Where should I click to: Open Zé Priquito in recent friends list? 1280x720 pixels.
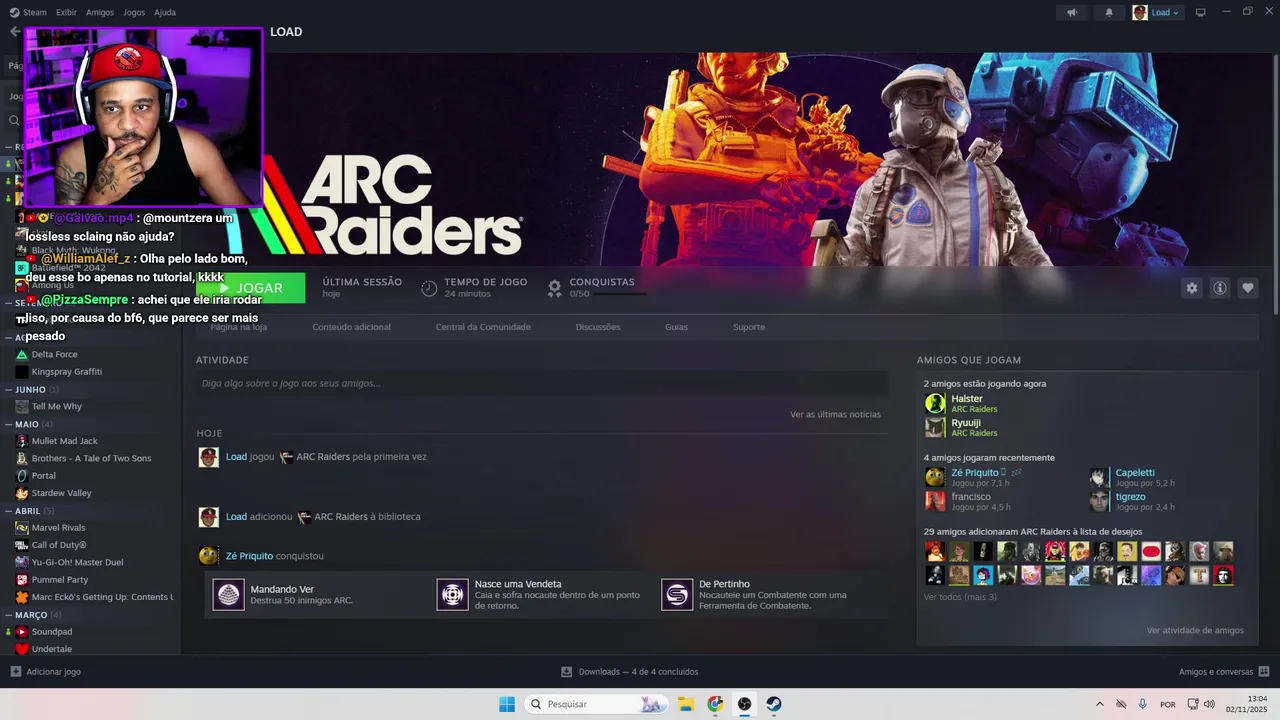coord(975,472)
